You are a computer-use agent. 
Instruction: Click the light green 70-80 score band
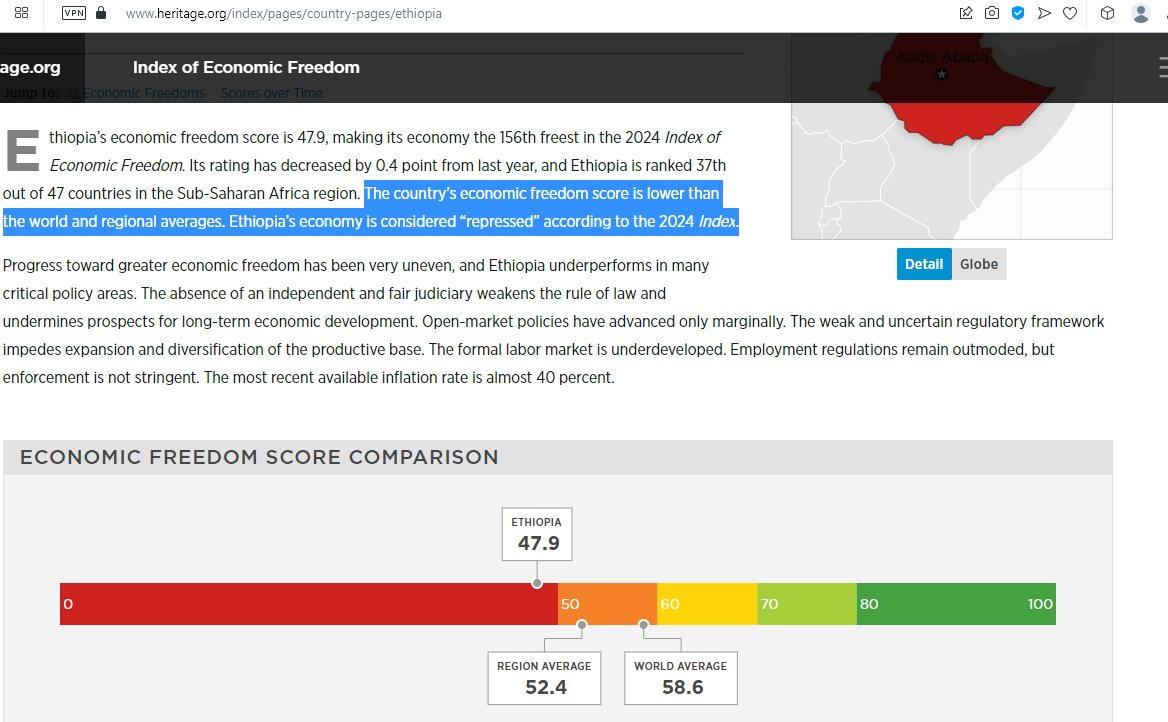tap(807, 604)
